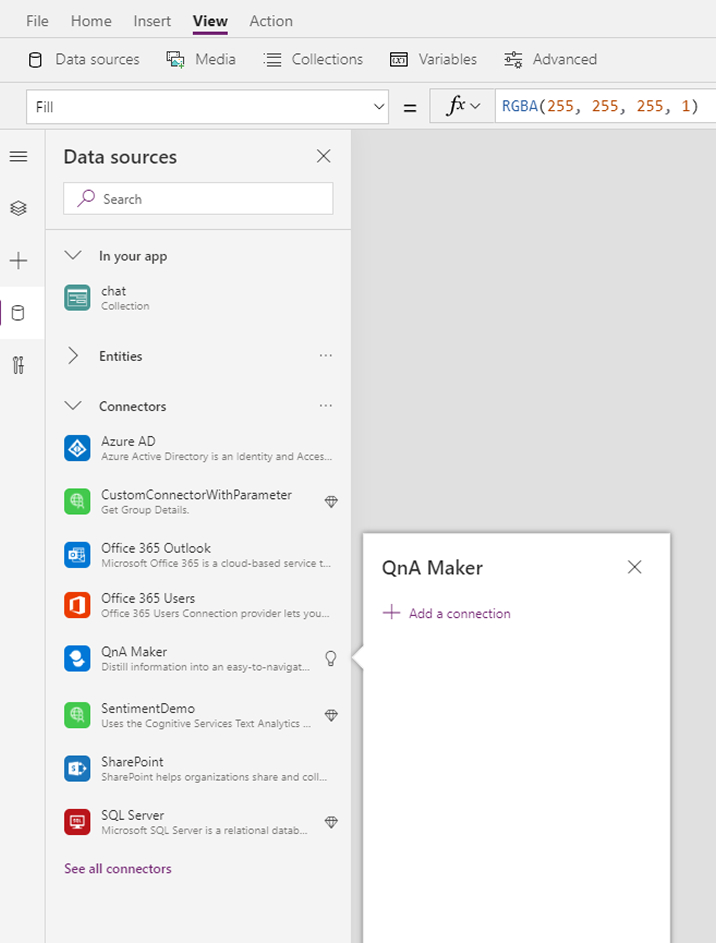Open Media from the ribbon
The width and height of the screenshot is (716, 943).
point(201,60)
